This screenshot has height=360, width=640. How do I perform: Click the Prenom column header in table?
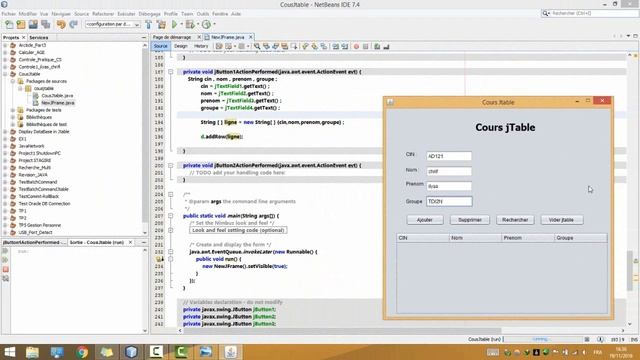click(x=528, y=238)
